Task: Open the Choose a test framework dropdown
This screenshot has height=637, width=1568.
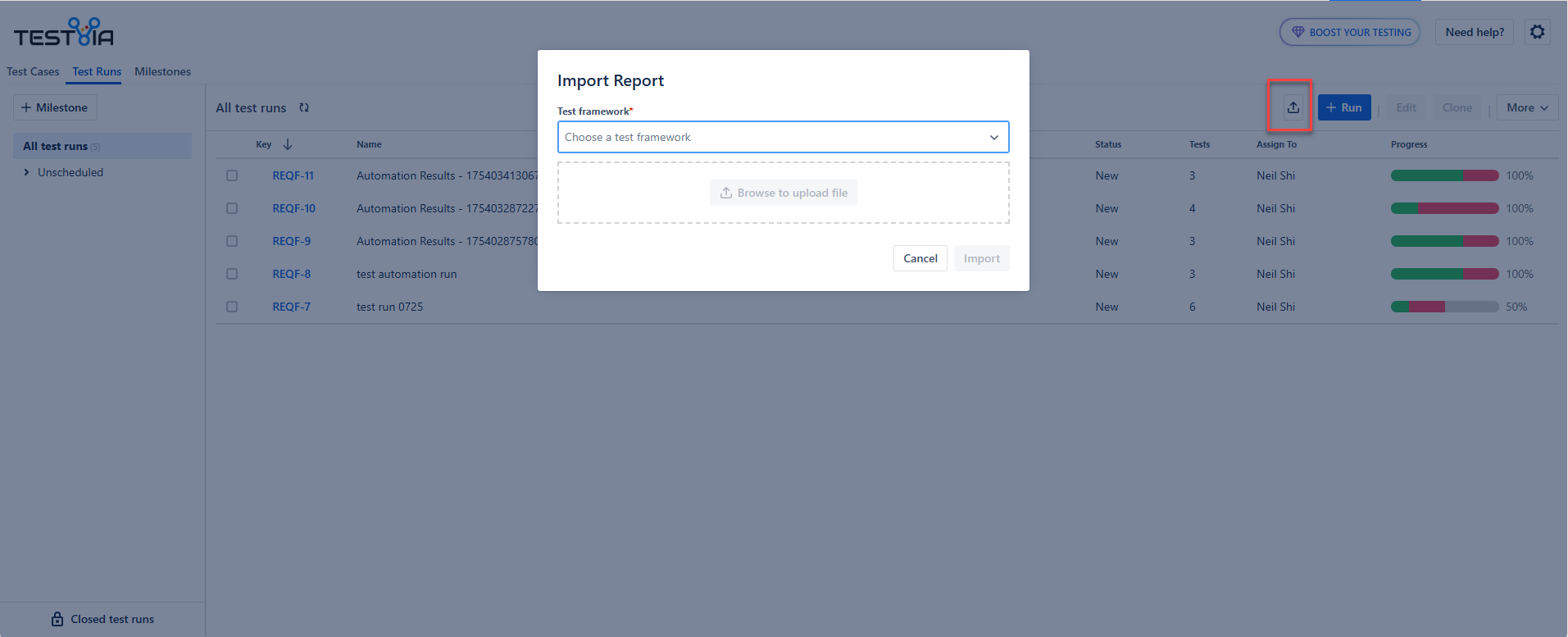Action: (x=783, y=137)
